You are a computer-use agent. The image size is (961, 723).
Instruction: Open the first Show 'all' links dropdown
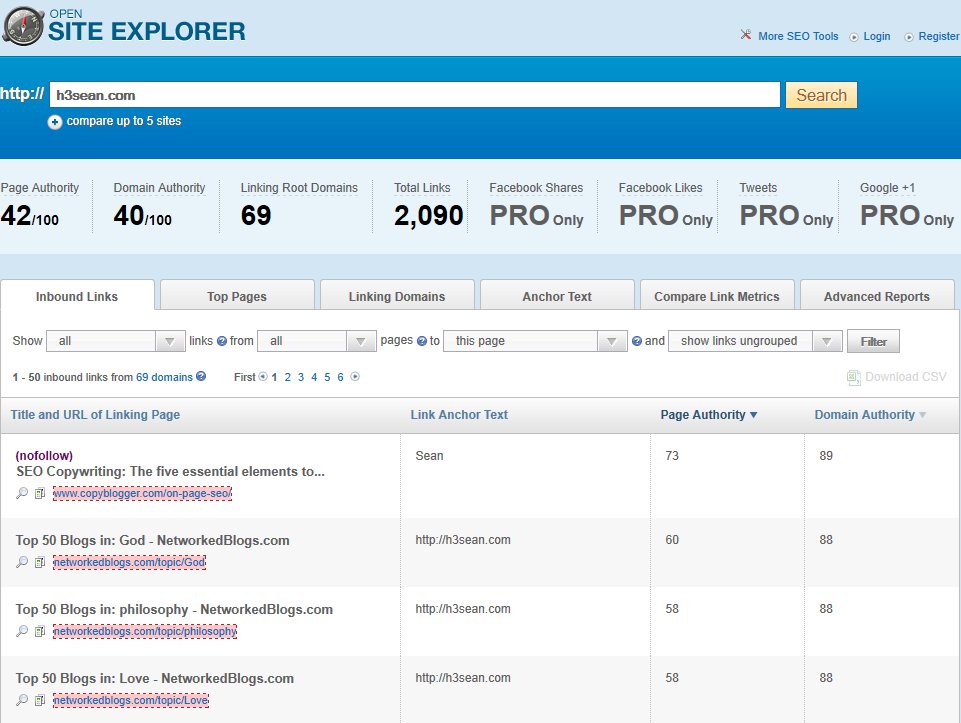tap(115, 341)
